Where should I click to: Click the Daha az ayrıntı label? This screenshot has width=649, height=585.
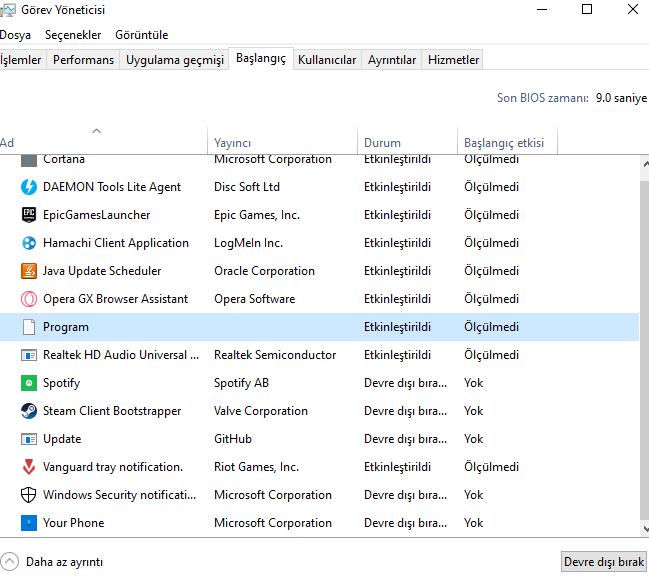(64, 562)
